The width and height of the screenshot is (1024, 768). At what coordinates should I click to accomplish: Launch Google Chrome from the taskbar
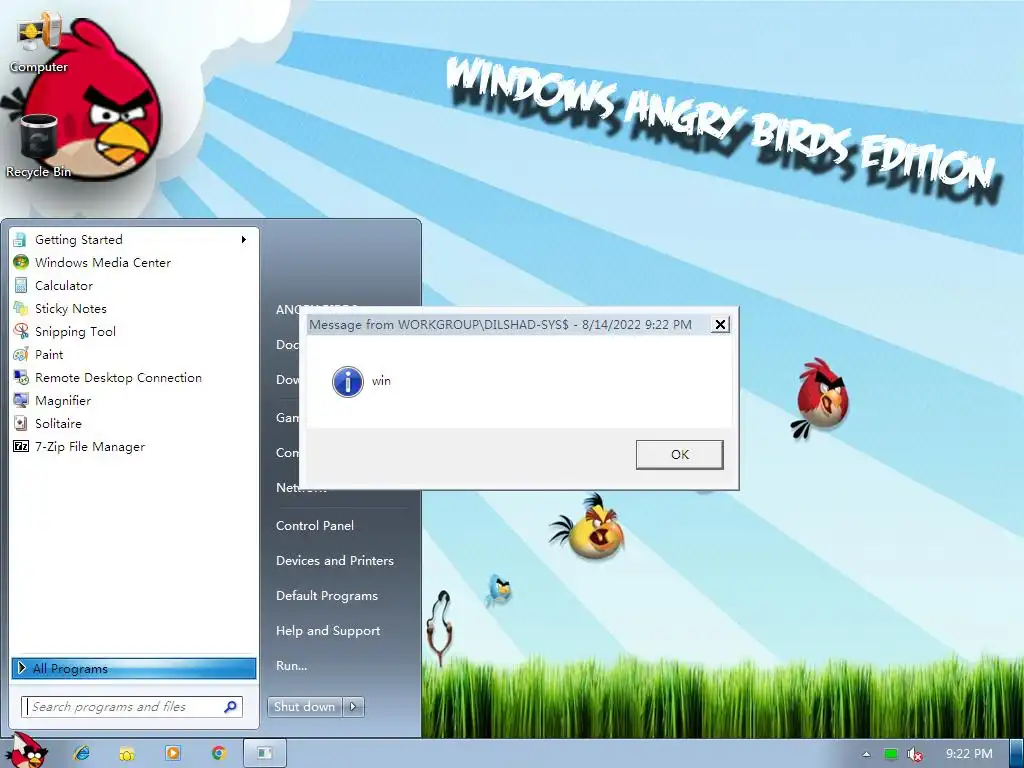click(219, 753)
